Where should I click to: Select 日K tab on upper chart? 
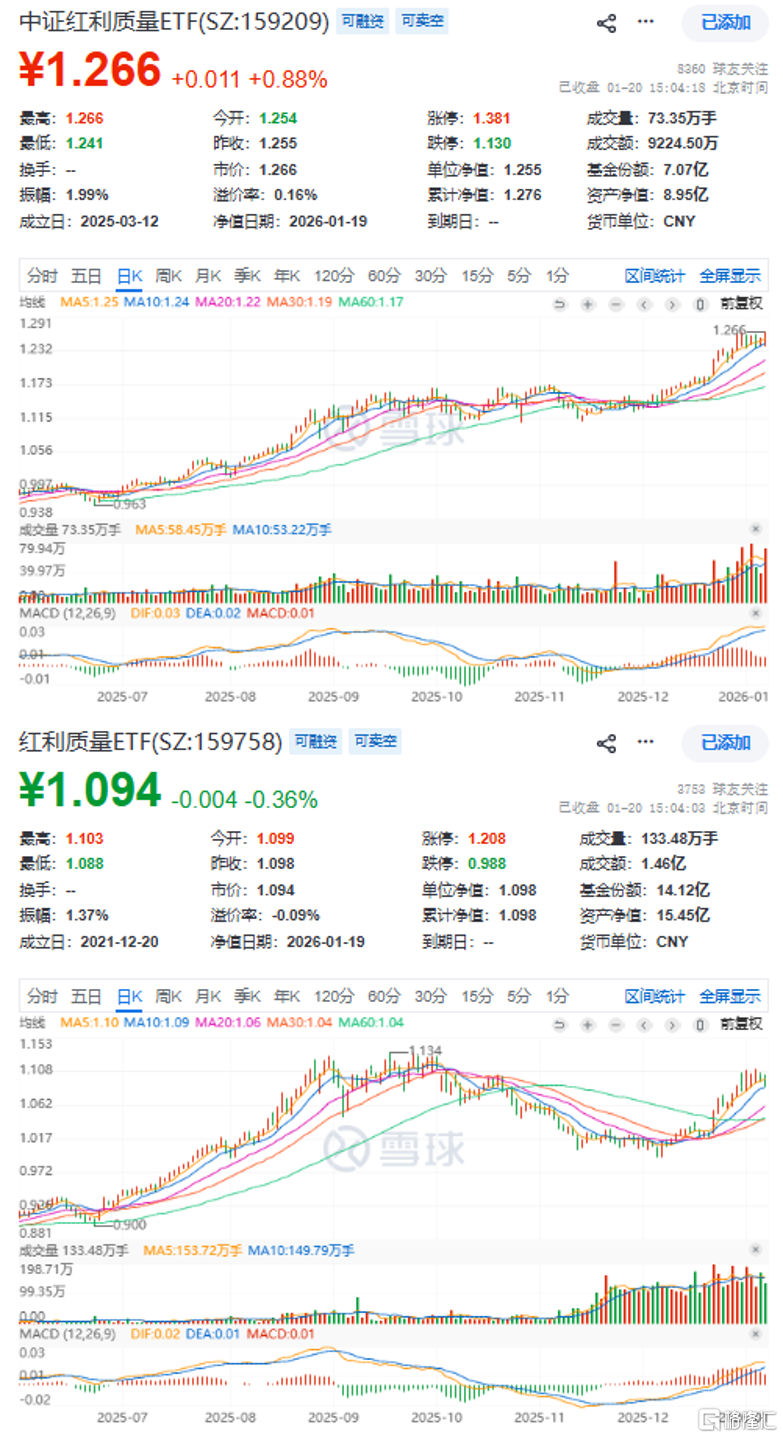click(130, 276)
